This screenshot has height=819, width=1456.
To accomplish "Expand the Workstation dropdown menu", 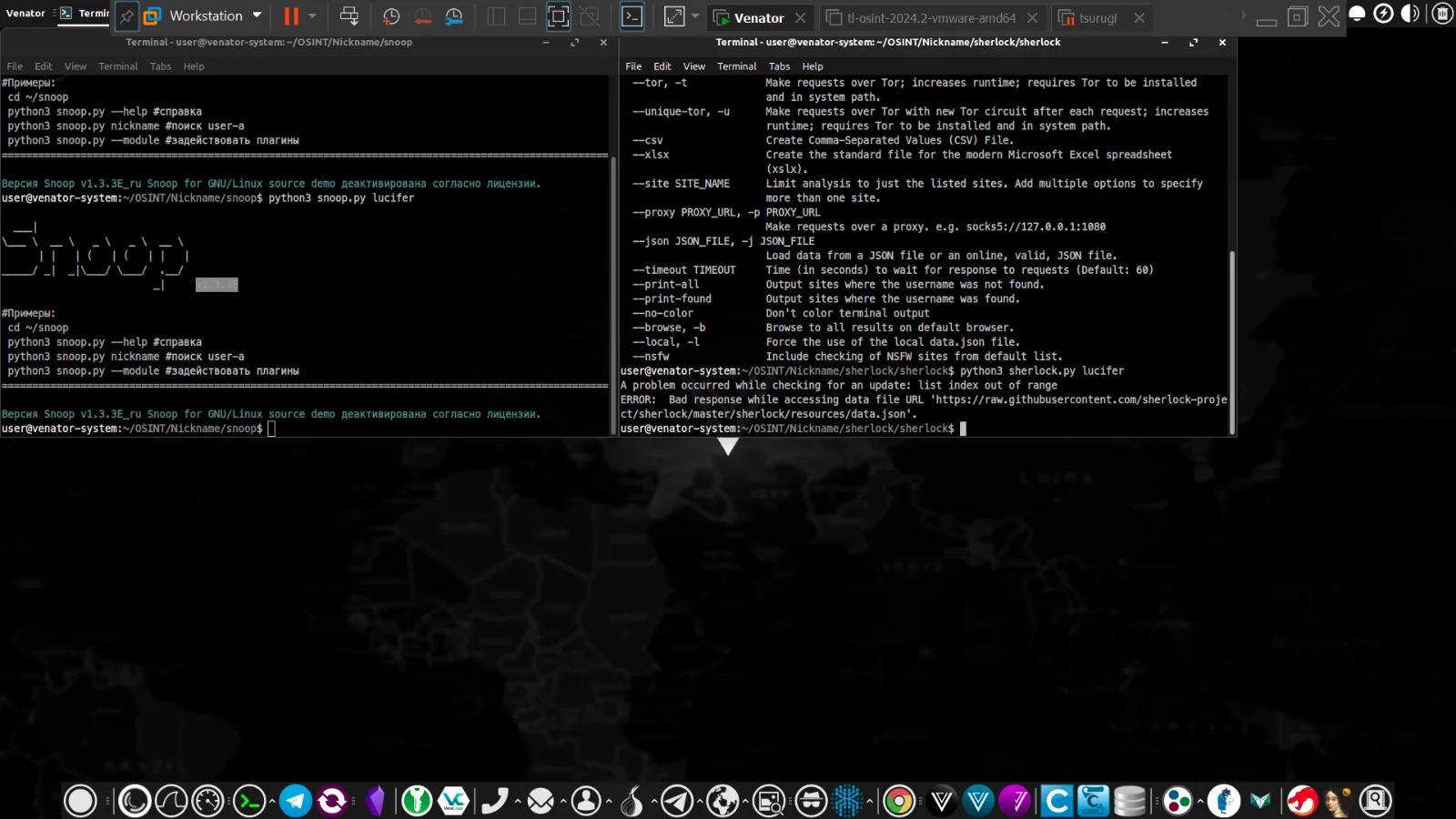I will point(257,15).
